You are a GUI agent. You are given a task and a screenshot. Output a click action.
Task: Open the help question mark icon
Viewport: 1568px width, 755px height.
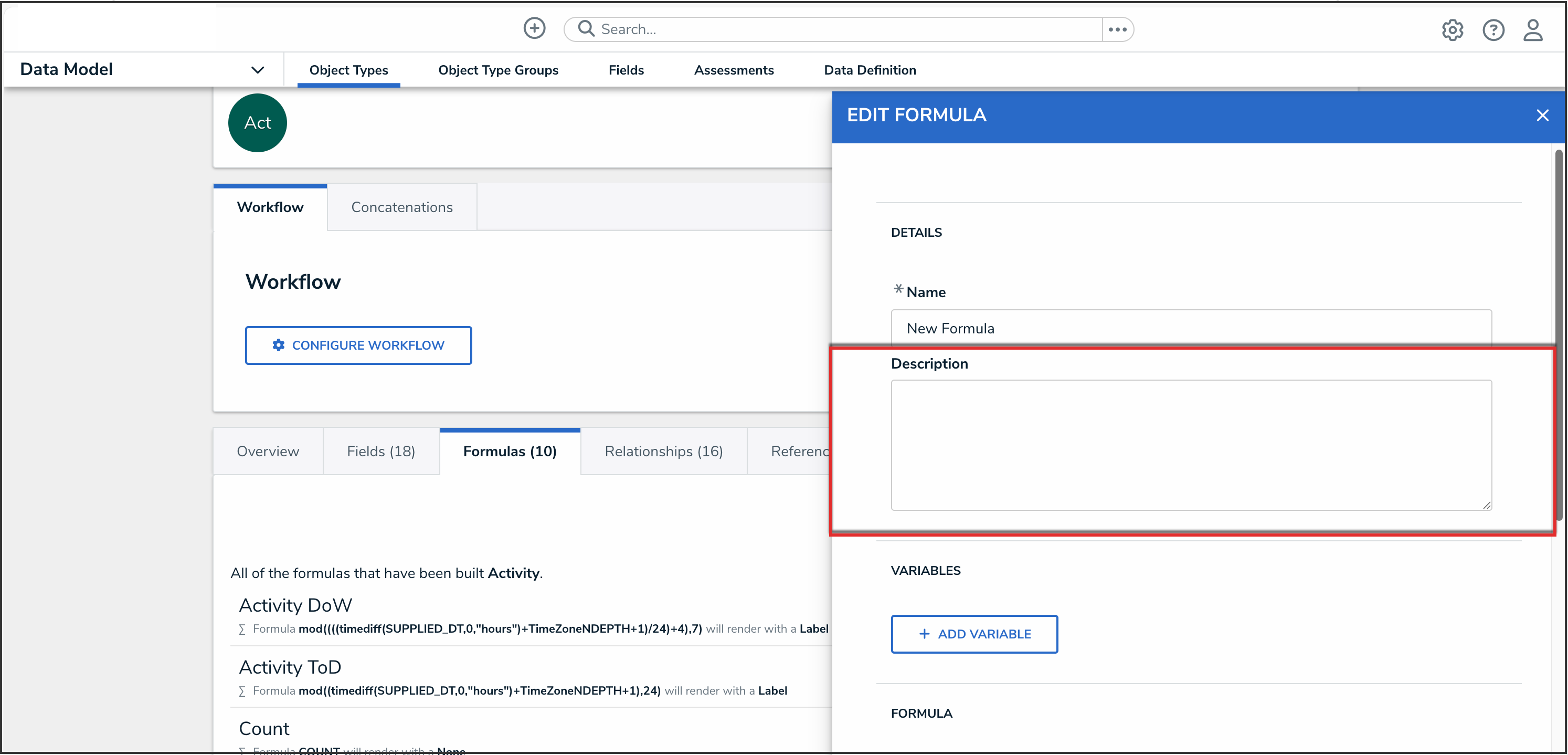(x=1492, y=30)
